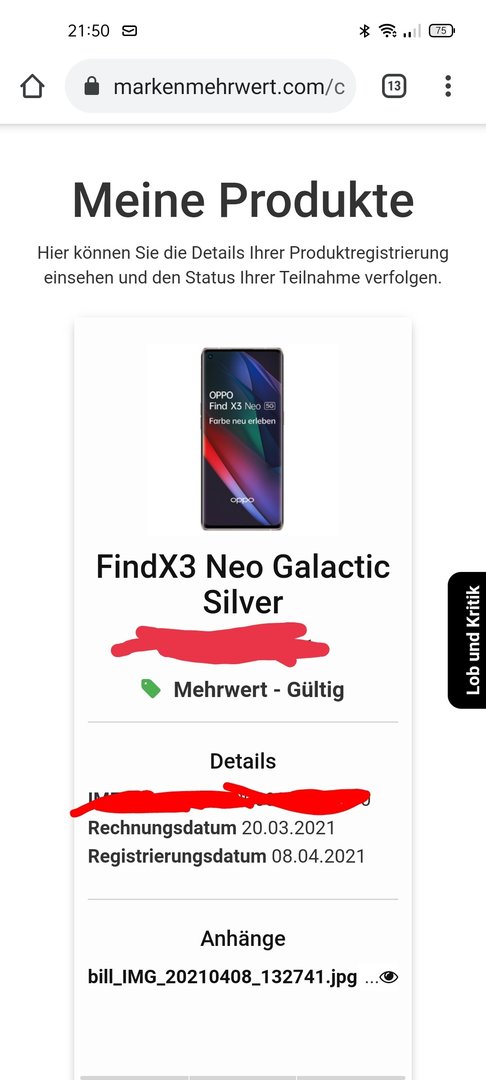This screenshot has width=486, height=1080.
Task: Tap the mail notification icon in status bar
Action: click(129, 30)
